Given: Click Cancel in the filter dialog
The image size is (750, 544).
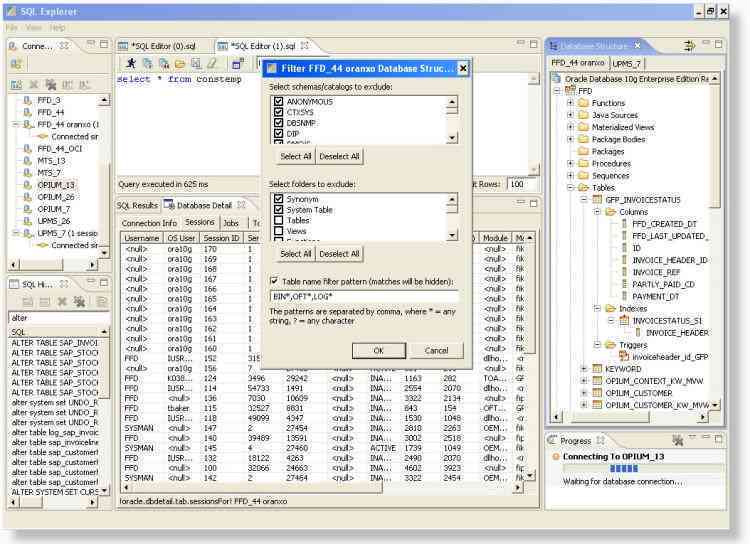Looking at the screenshot, I should coord(436,350).
